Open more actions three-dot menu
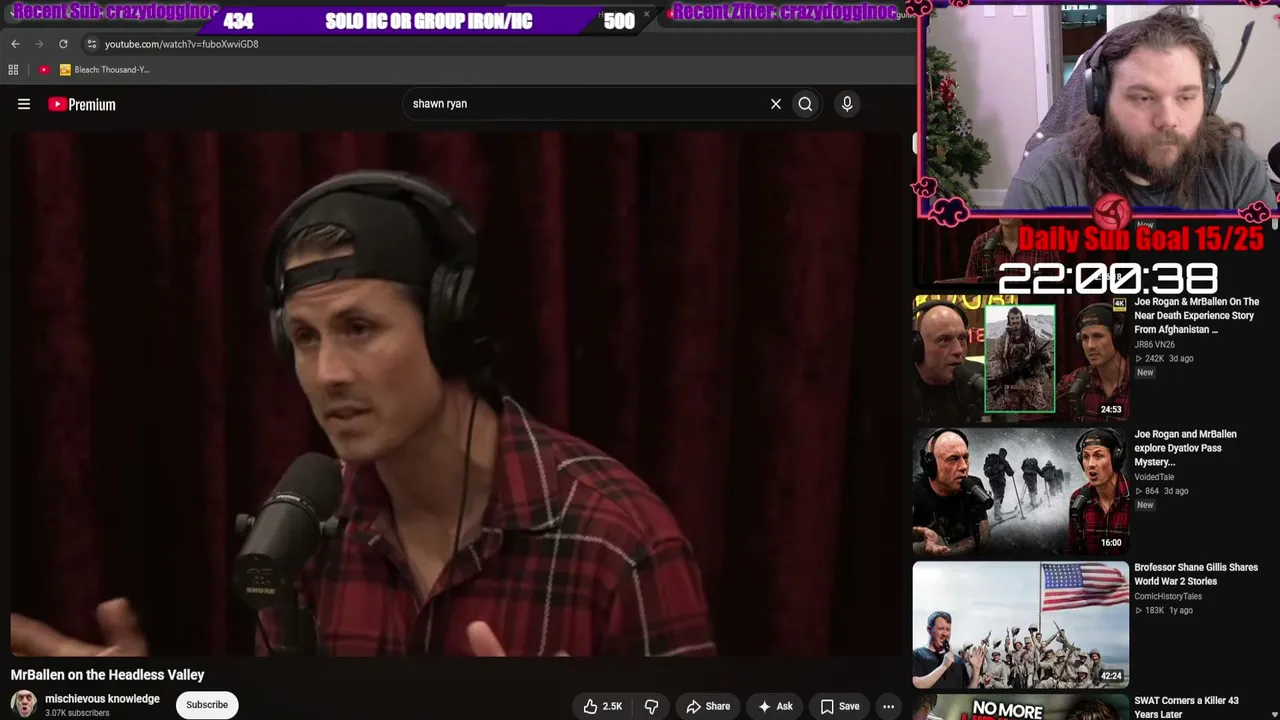This screenshot has width=1280, height=720. pyautogui.click(x=888, y=706)
